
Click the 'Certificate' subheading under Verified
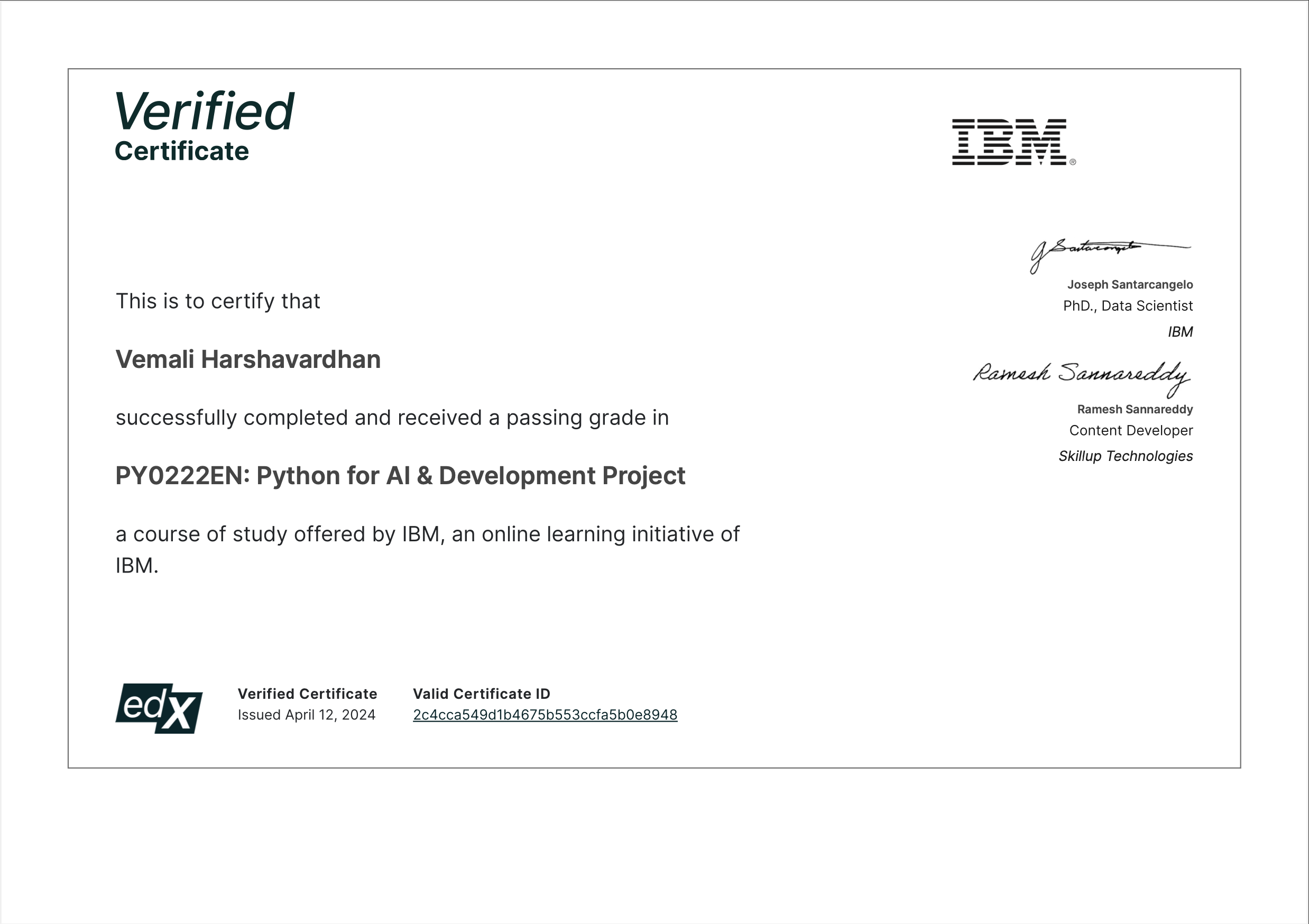[182, 151]
